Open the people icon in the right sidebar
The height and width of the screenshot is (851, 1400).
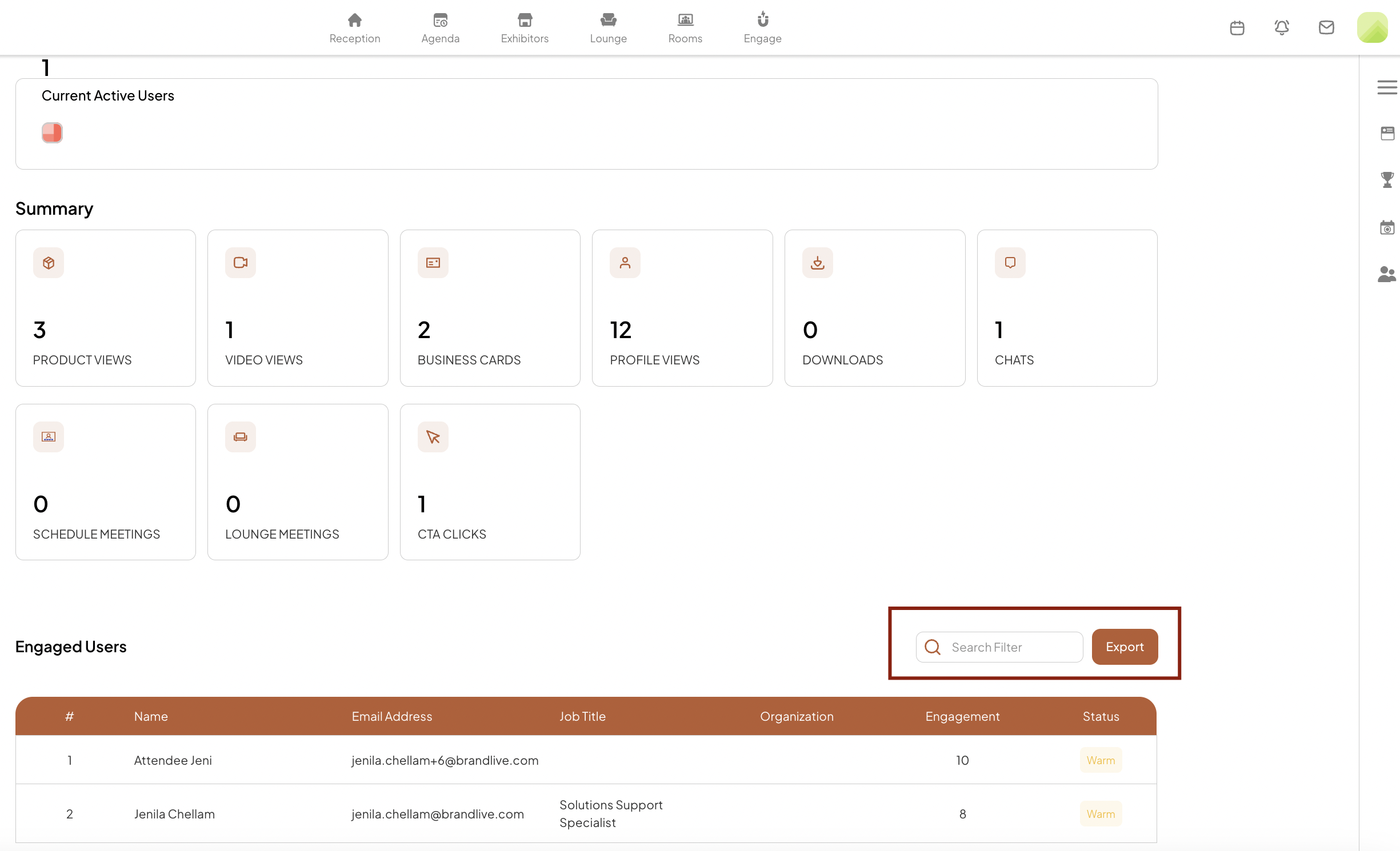coord(1387,274)
